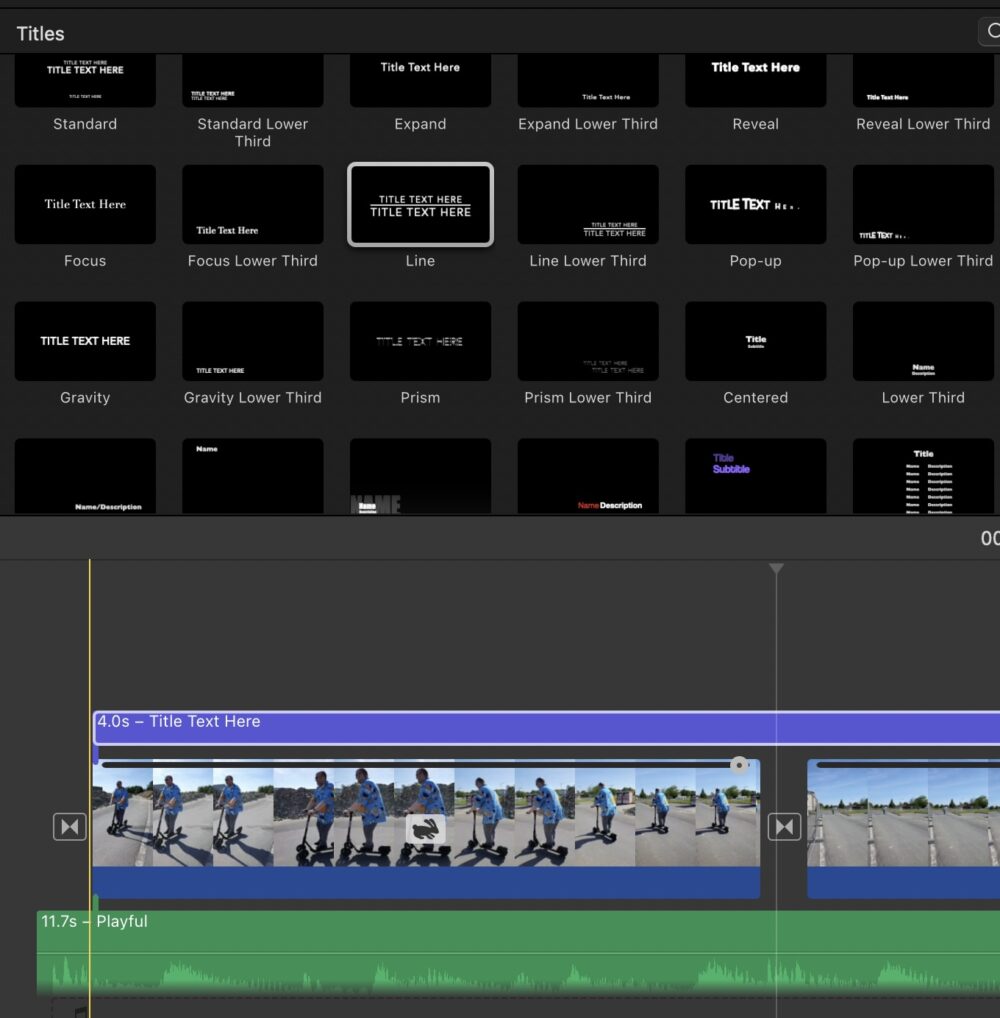
Task: Click the playhead marker above the timeline
Action: click(x=777, y=568)
